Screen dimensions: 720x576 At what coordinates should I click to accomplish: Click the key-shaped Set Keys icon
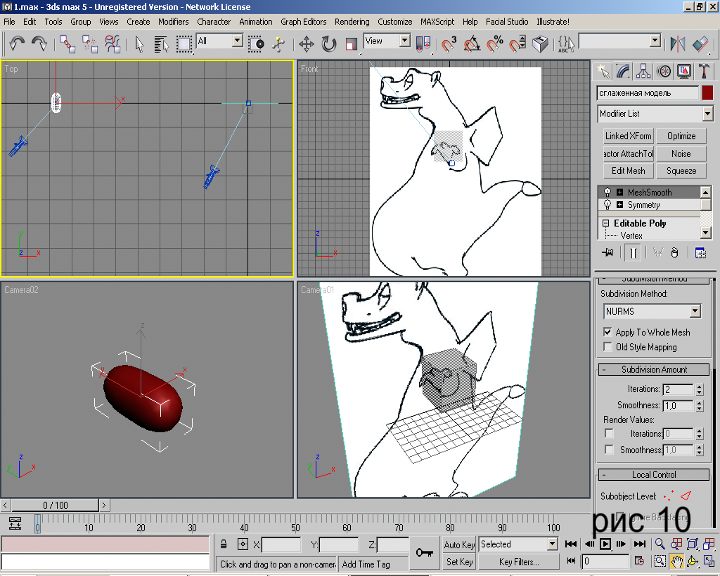425,551
